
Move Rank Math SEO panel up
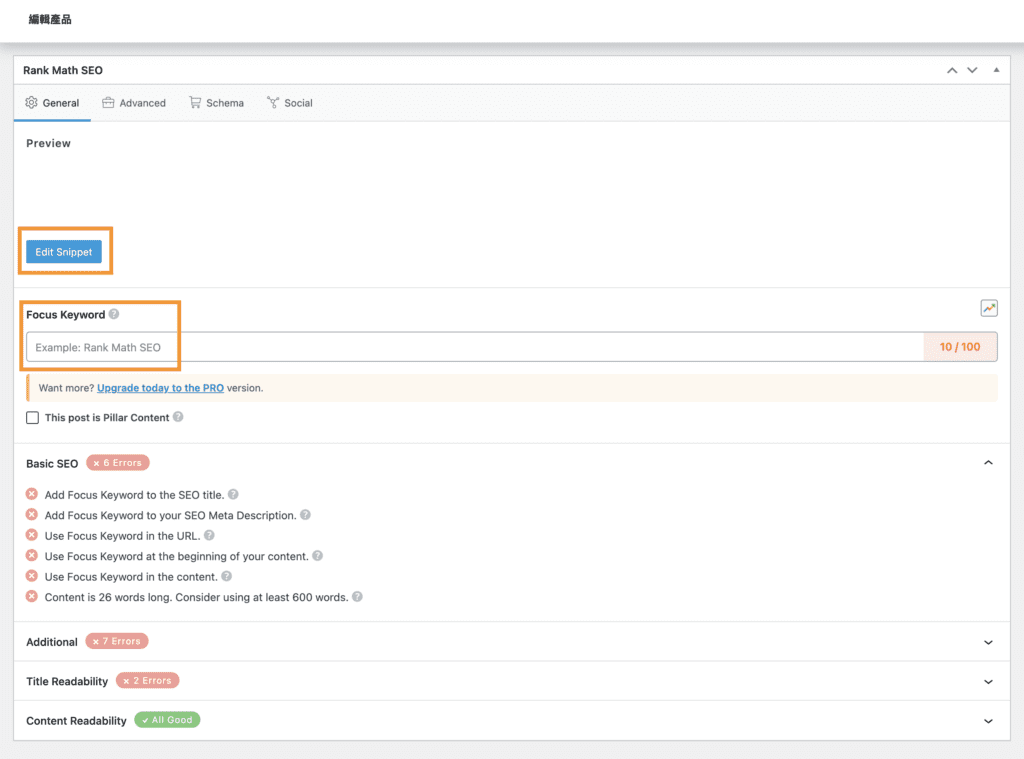point(952,70)
